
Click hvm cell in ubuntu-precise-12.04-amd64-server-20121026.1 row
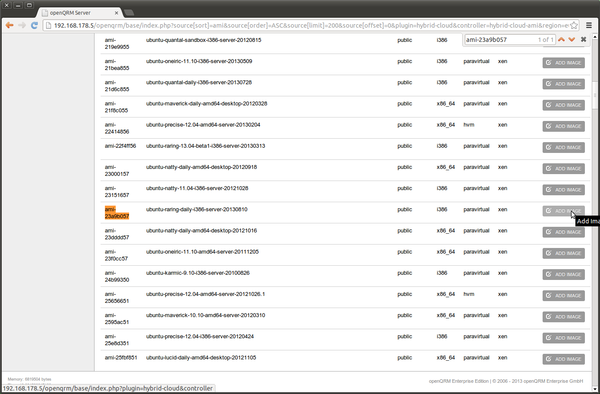tap(469, 294)
